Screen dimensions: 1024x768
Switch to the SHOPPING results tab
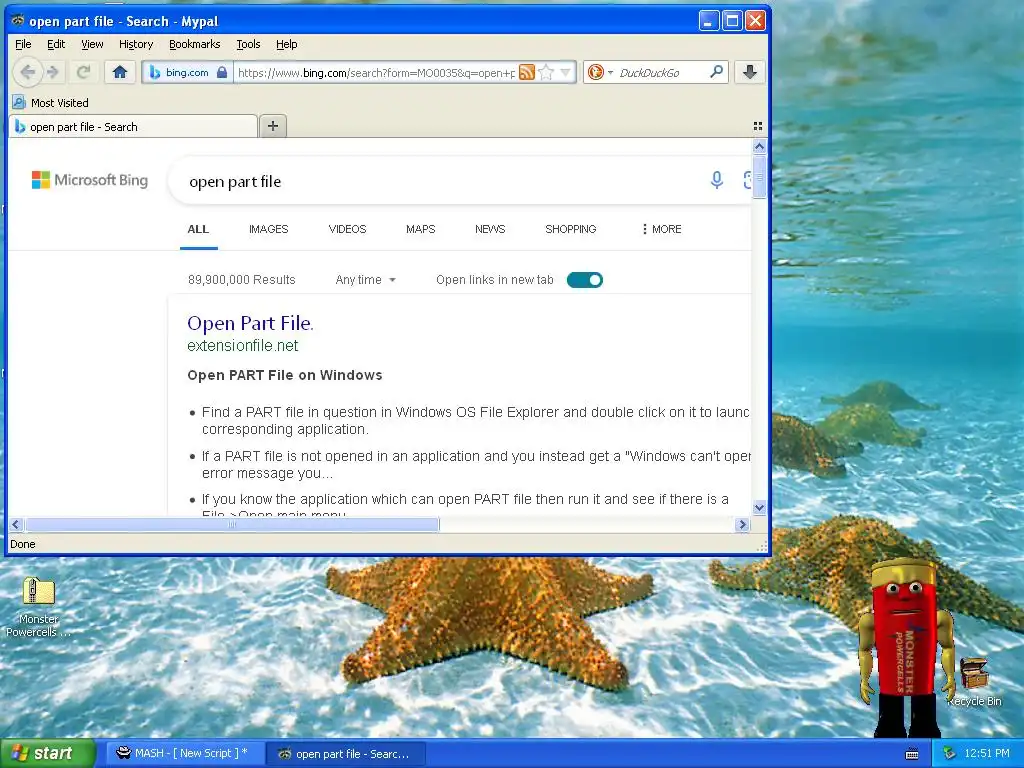pos(571,229)
